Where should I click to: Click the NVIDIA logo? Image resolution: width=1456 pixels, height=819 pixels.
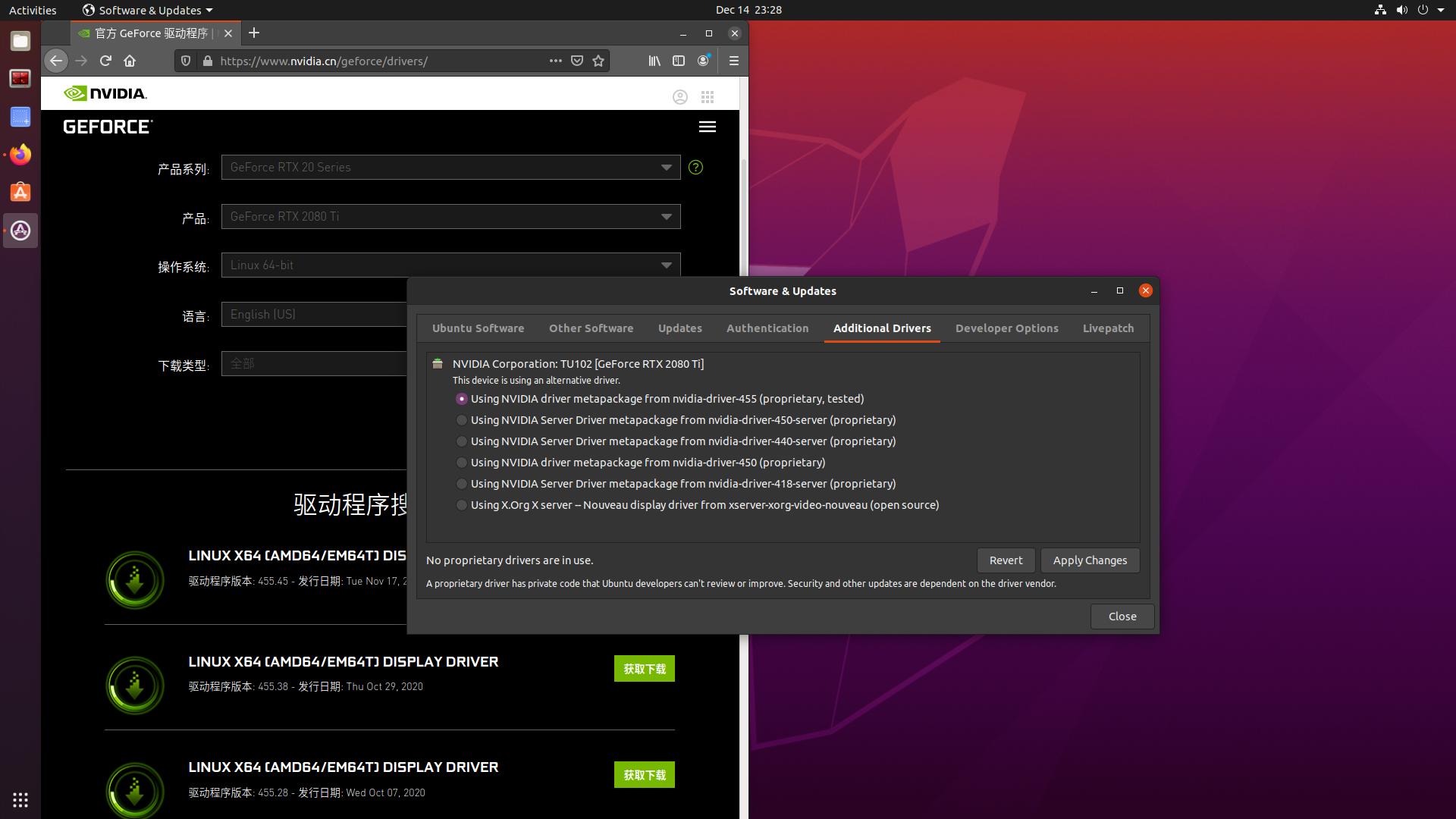coord(105,93)
